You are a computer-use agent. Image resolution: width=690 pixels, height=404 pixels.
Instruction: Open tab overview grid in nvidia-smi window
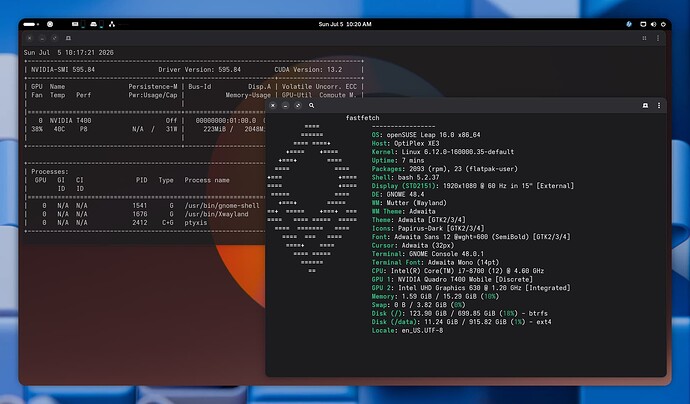[x=644, y=38]
